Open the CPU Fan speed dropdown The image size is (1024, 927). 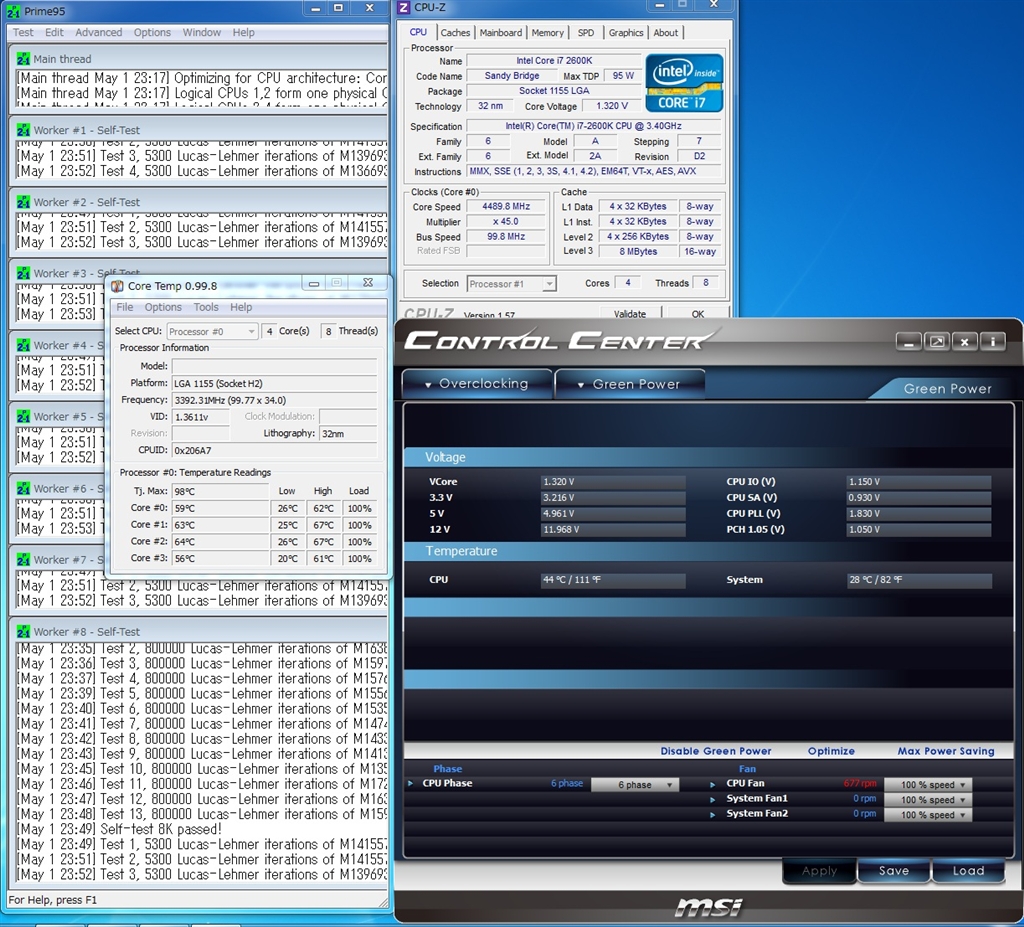pyautogui.click(x=927, y=785)
